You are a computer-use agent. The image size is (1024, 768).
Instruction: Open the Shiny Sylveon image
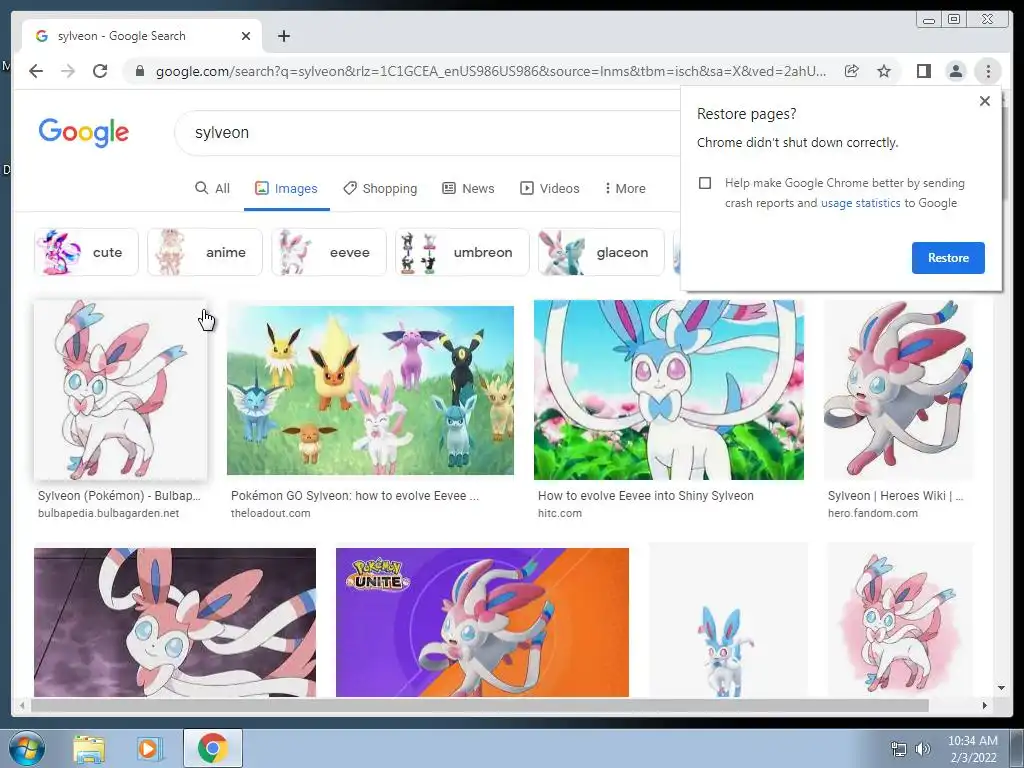[x=669, y=390]
